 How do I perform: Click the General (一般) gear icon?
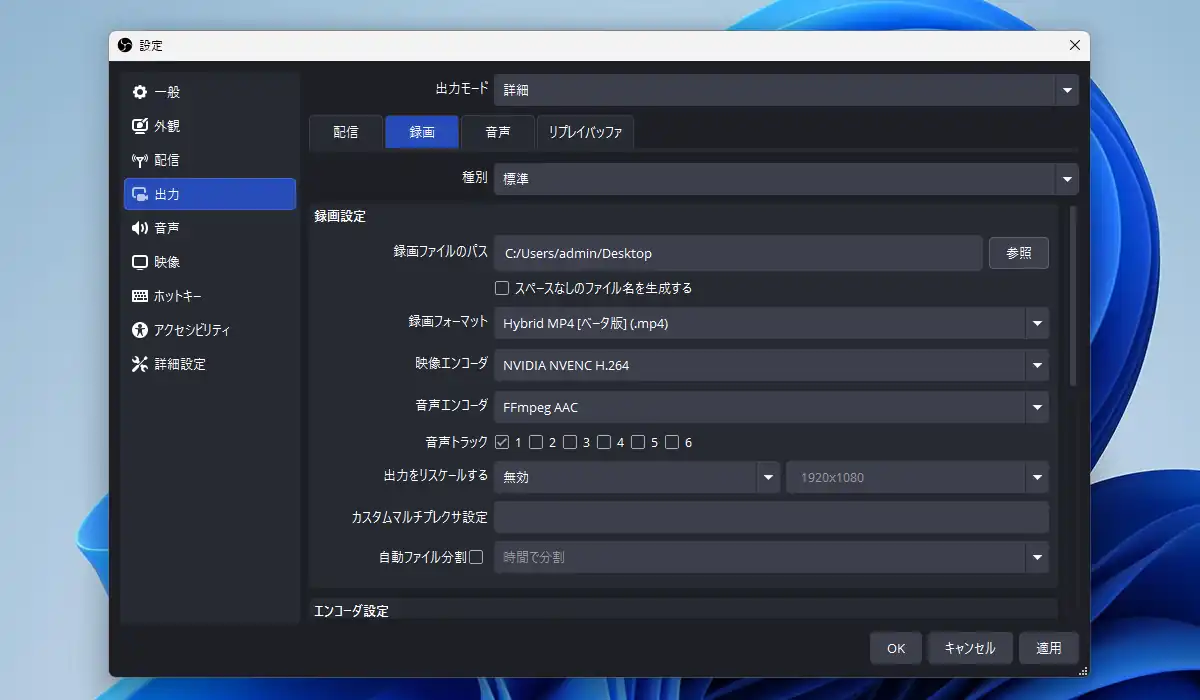pos(140,92)
